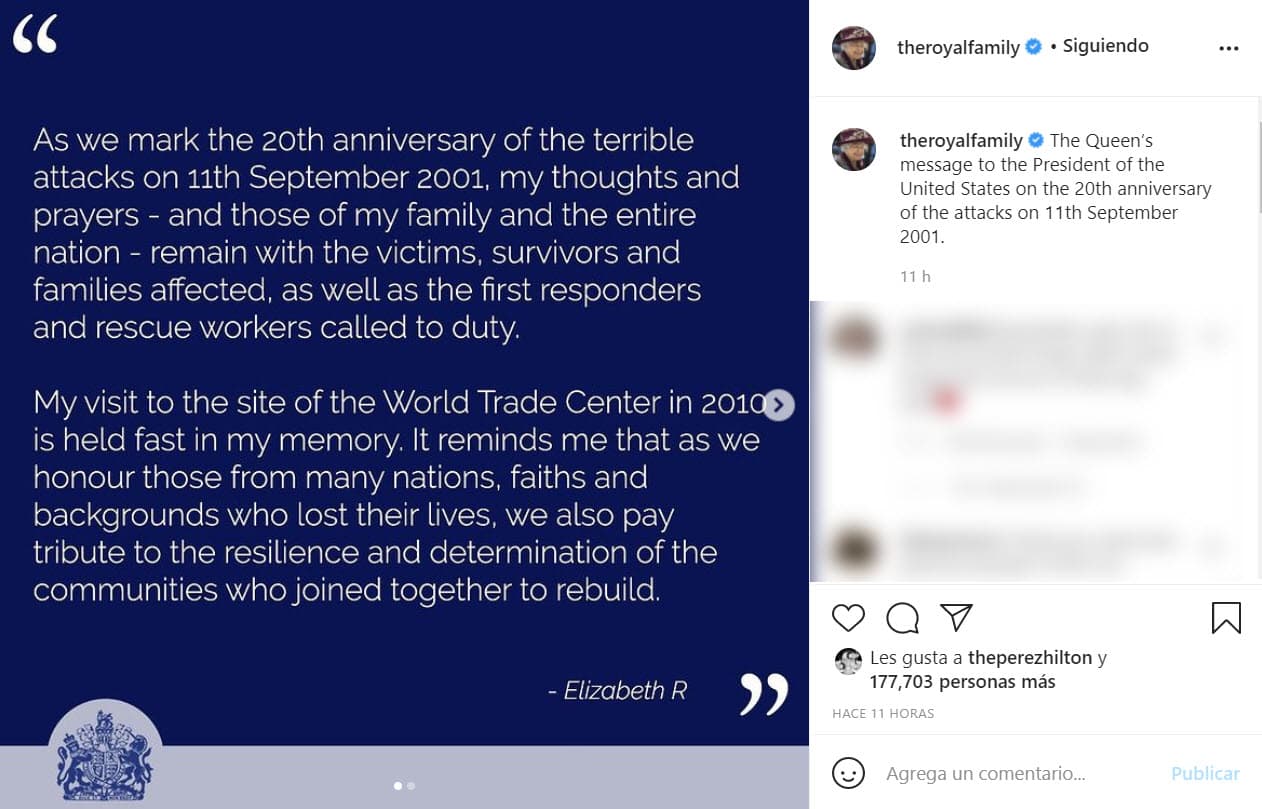The width and height of the screenshot is (1262, 809).
Task: Click theroyalfamily username in the caption
Action: [961, 141]
